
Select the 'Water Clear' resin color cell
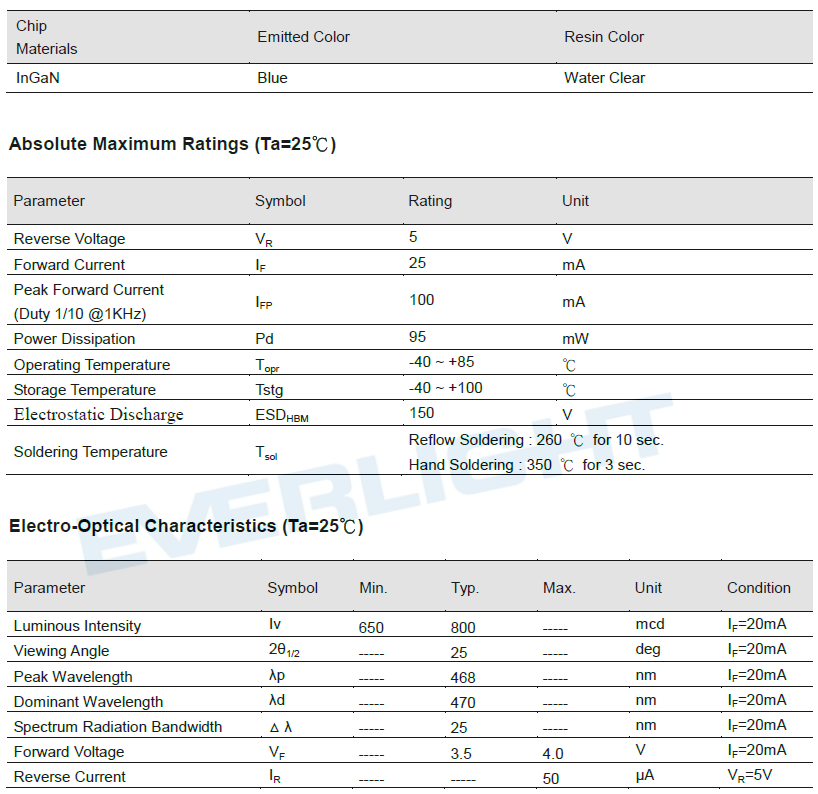[x=604, y=78]
